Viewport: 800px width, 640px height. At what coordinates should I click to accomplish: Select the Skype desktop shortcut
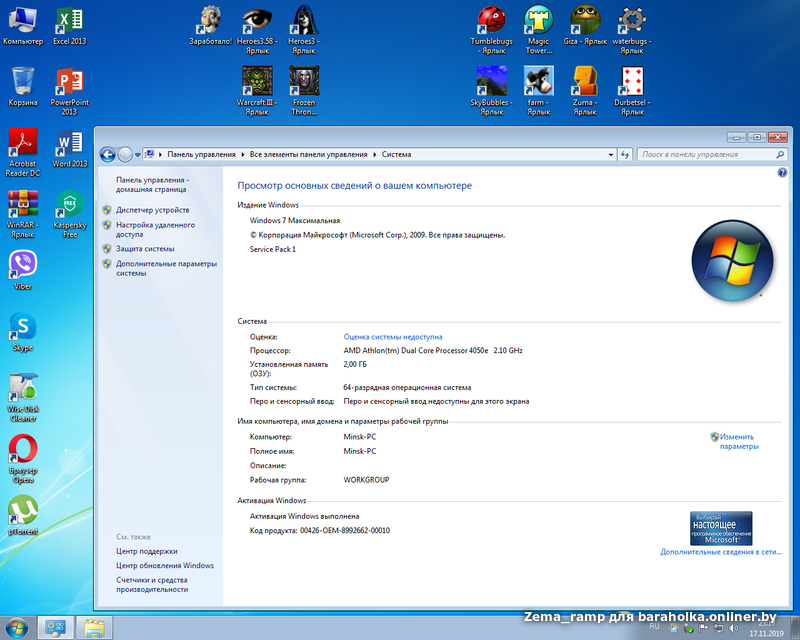point(23,332)
